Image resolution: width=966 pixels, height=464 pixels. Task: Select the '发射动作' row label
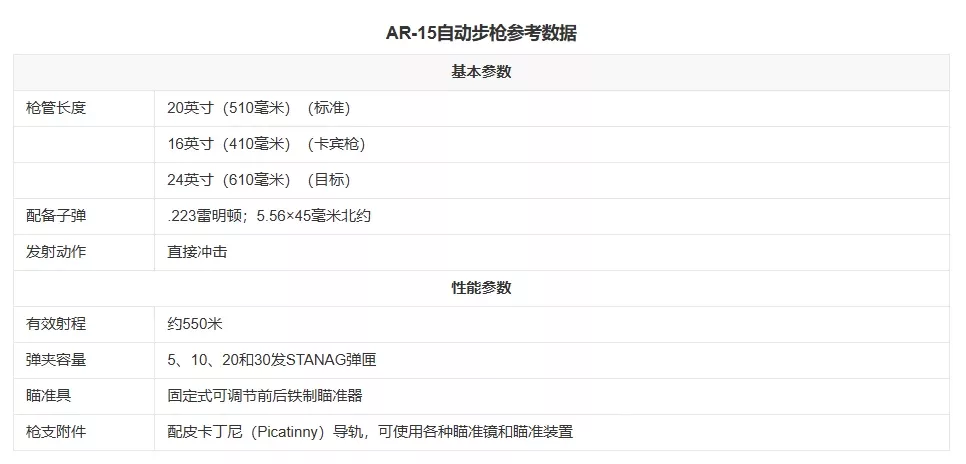[56, 251]
